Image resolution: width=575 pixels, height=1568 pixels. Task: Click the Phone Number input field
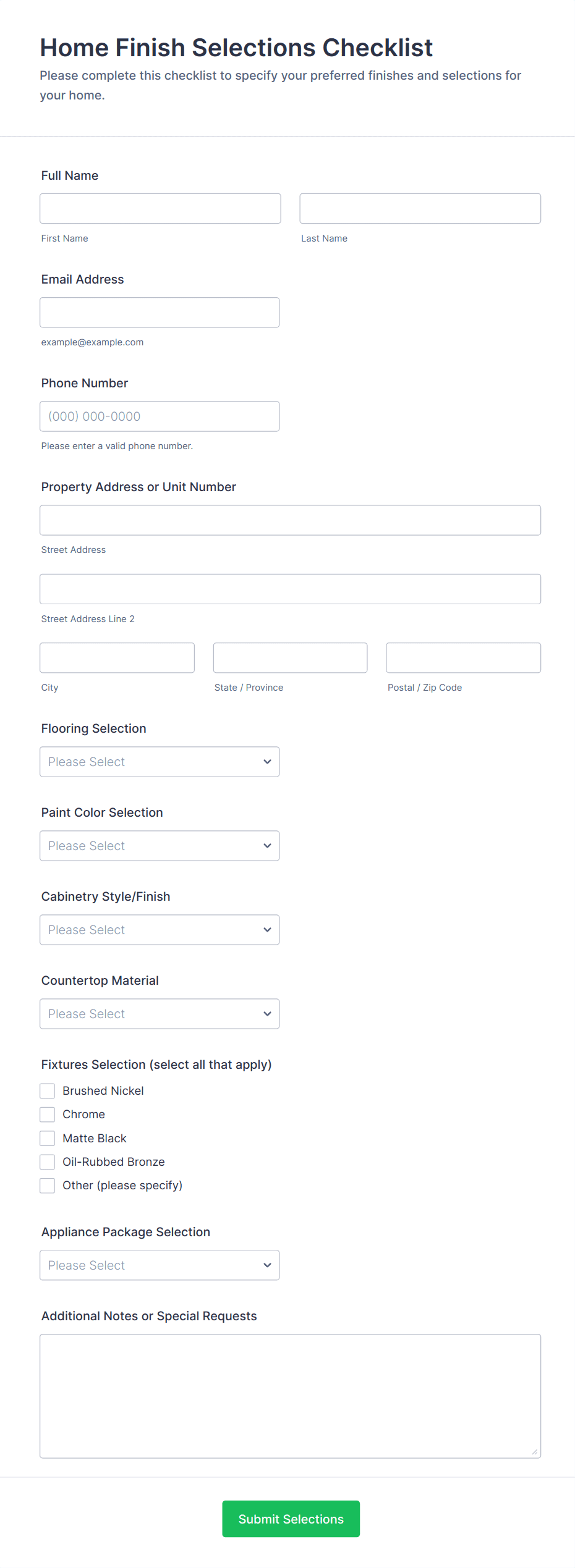point(160,416)
